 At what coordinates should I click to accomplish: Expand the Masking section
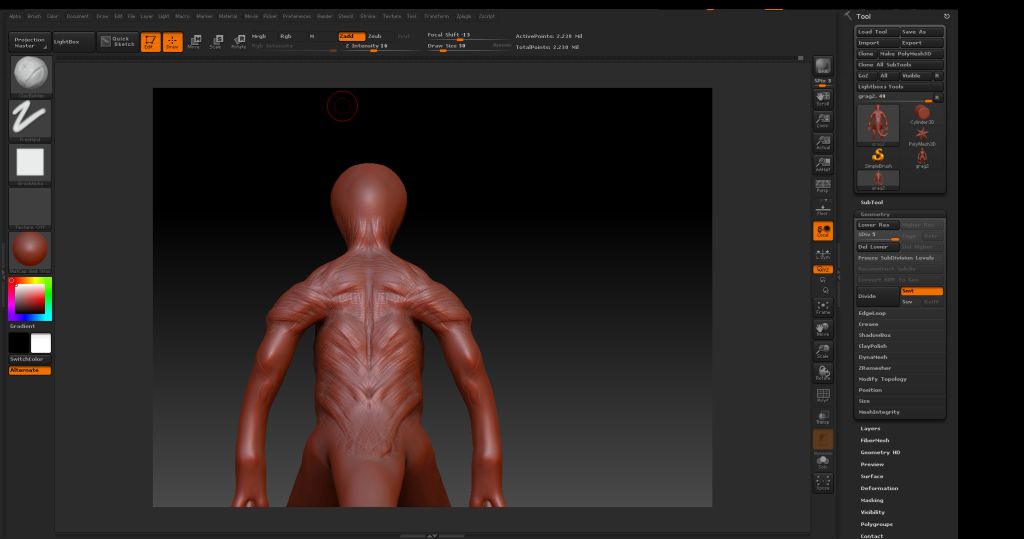(872, 500)
